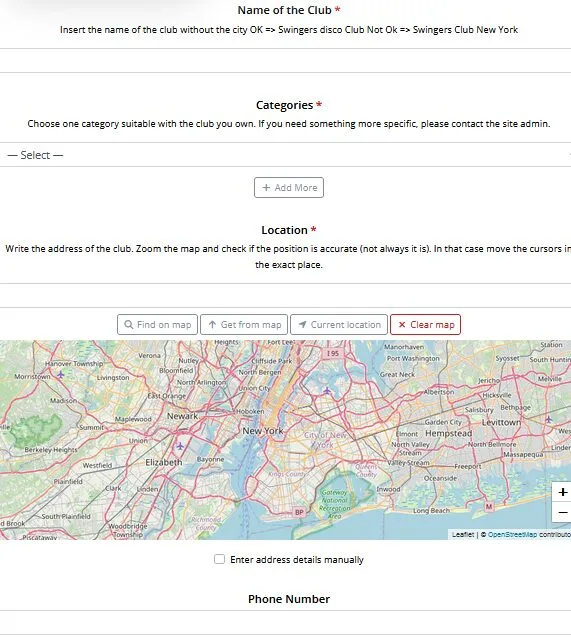Click the Westfield label on map
571x642 pixels.
pyautogui.click(x=97, y=465)
